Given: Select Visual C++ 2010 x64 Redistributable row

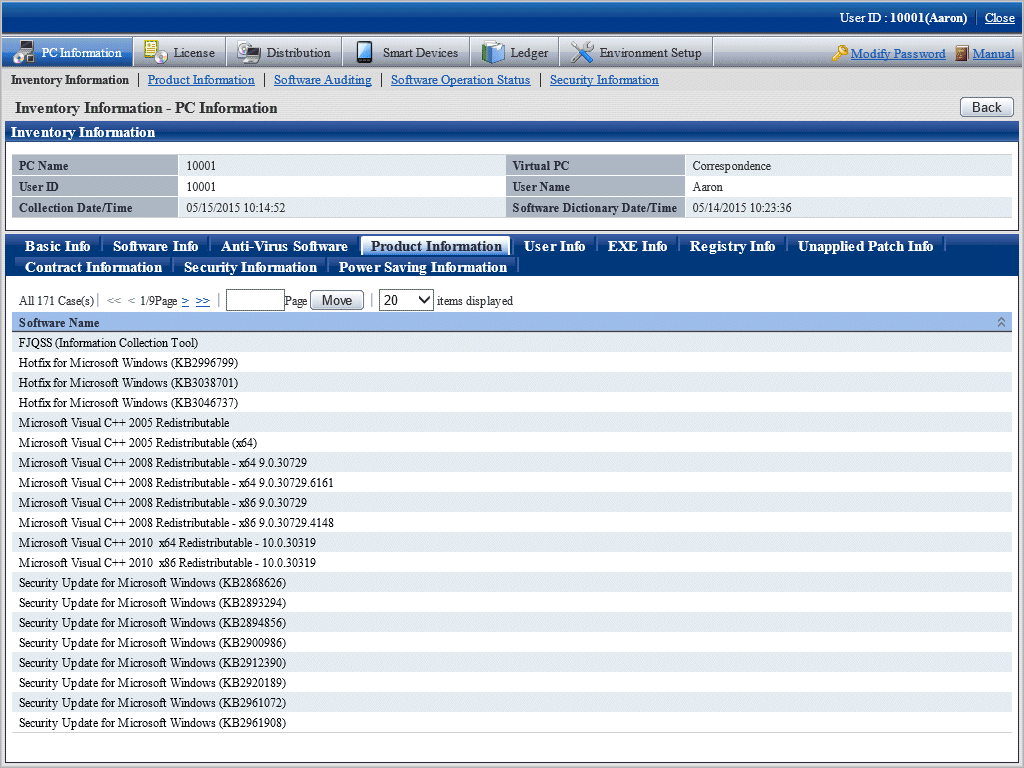Looking at the screenshot, I should coord(512,543).
